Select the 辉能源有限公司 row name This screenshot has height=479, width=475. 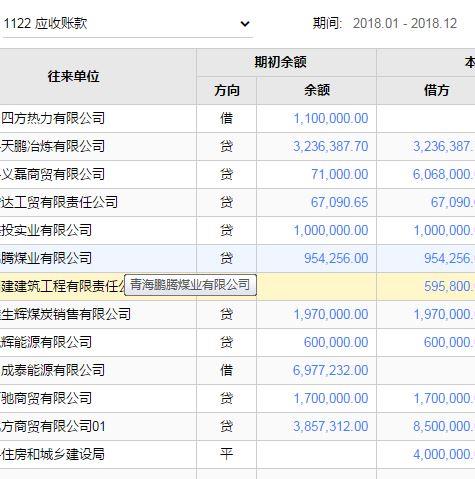pyautogui.click(x=46, y=342)
